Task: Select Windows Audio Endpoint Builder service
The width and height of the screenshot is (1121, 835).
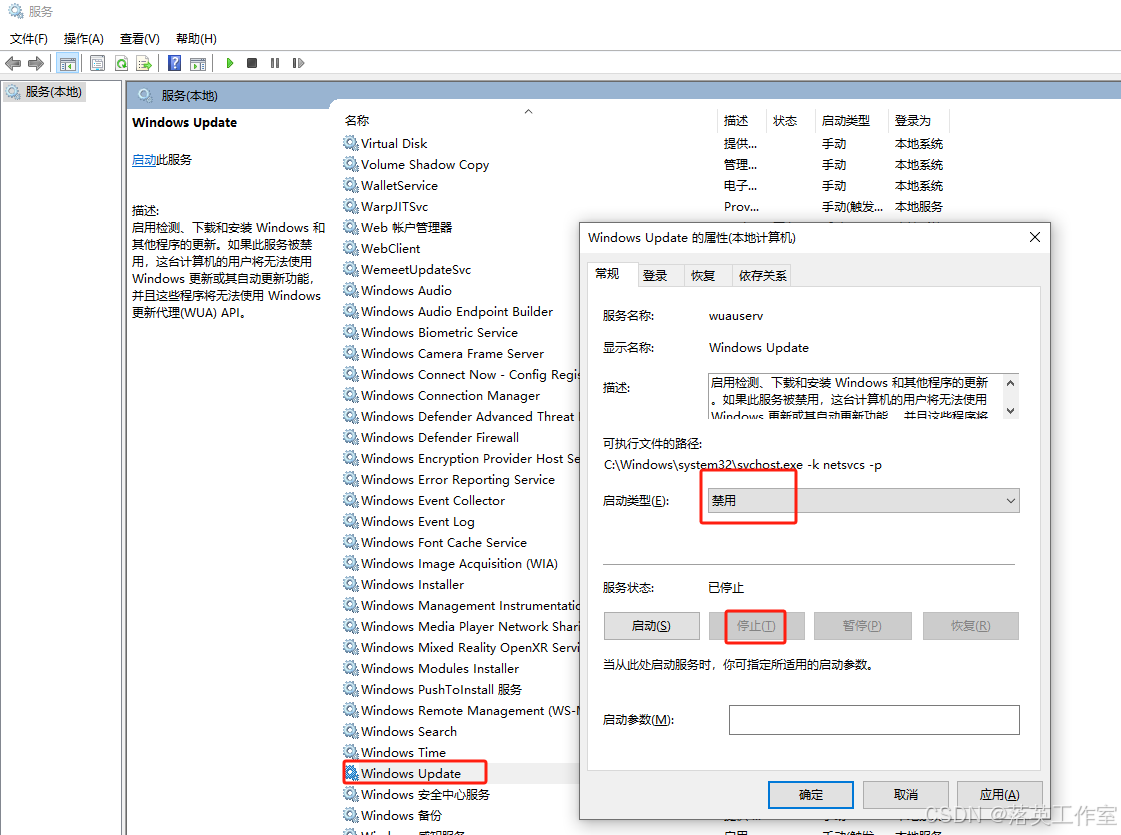Action: point(457,311)
